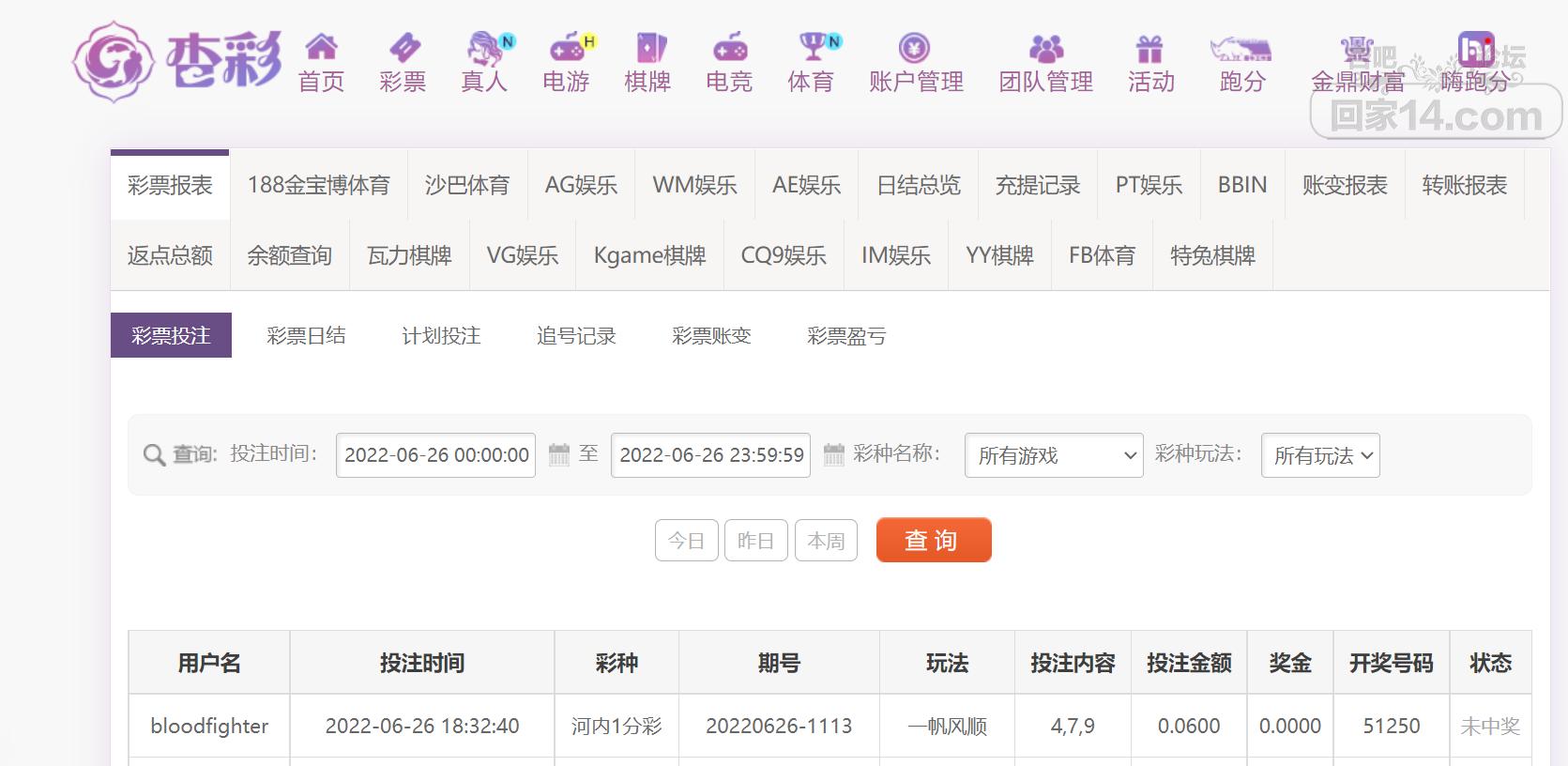The image size is (1568, 766).
Task: Click period number 20220626-1113
Action: 779,726
